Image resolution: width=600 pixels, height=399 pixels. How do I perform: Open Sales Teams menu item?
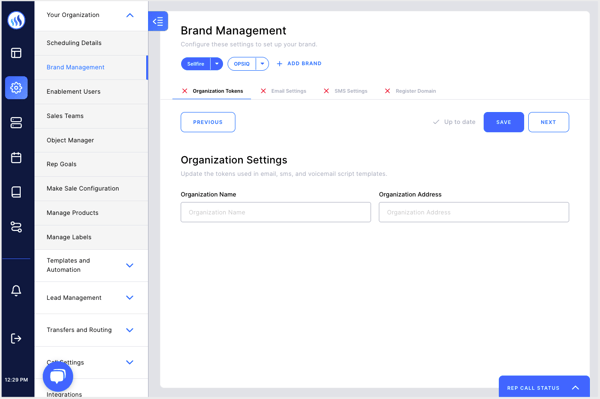click(91, 116)
